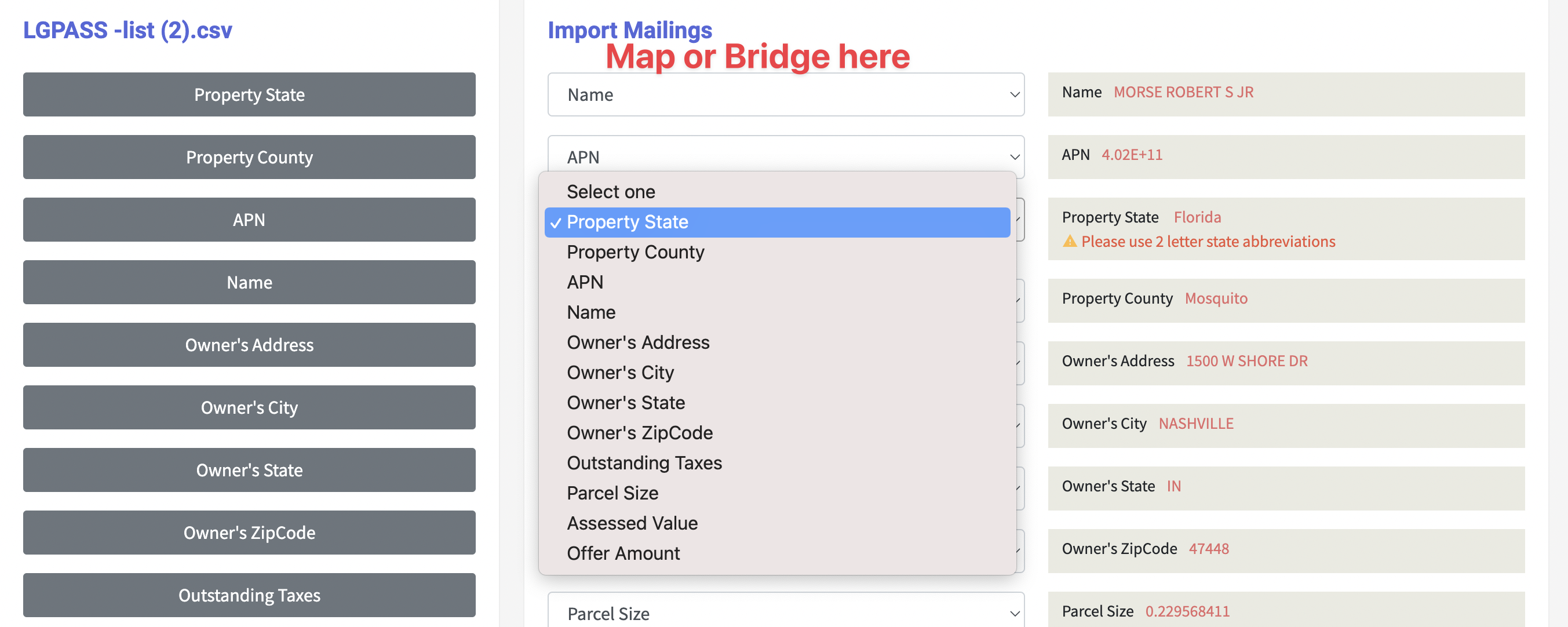
Task: Click the ZipCode value '47448'
Action: (1208, 549)
